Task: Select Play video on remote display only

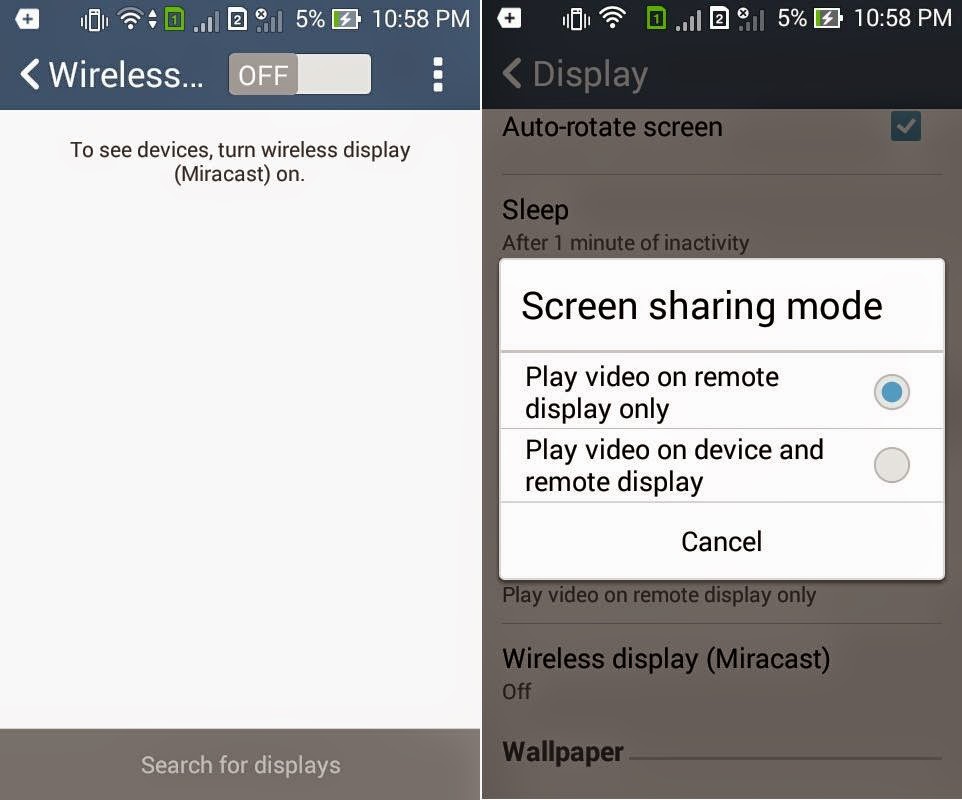Action: 722,392
